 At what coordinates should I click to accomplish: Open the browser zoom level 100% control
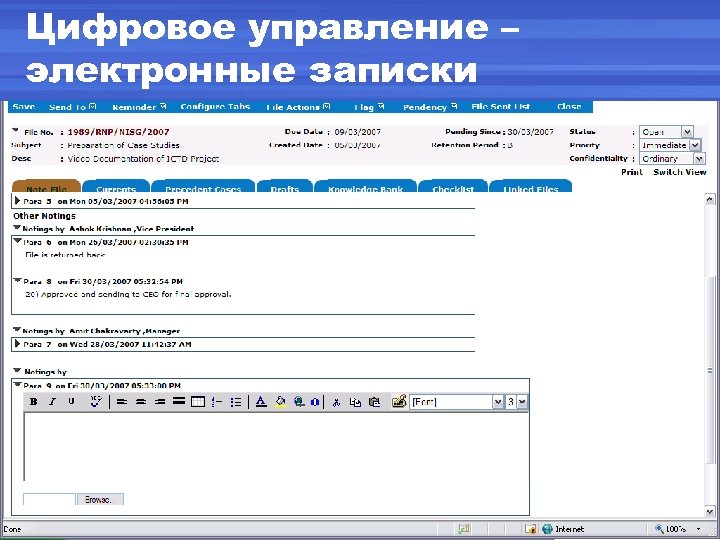[680, 529]
